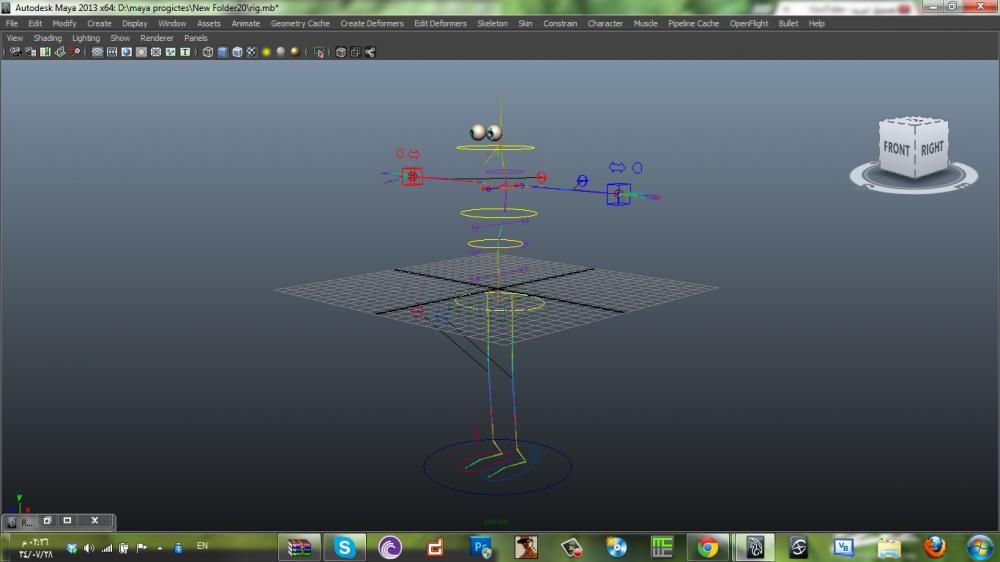Toggle textured display checker icon
The height and width of the screenshot is (562, 1000).
[x=251, y=52]
